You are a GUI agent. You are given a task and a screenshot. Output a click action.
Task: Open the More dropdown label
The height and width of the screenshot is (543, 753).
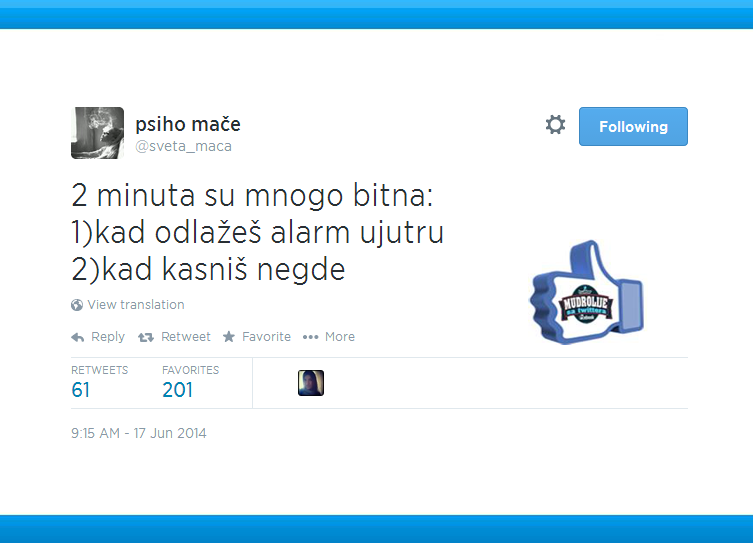pos(340,337)
